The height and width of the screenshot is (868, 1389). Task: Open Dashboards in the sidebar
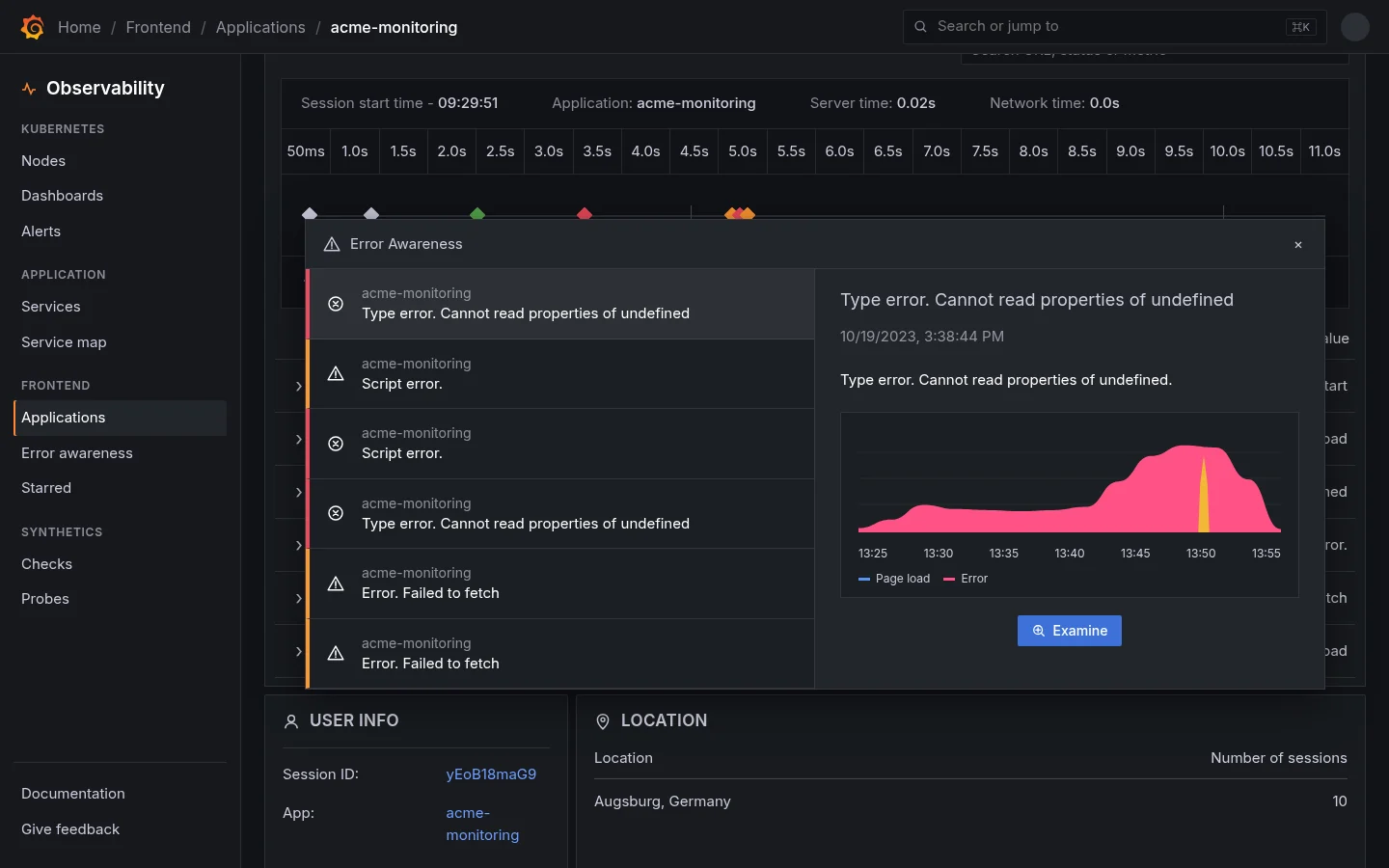[x=62, y=196]
